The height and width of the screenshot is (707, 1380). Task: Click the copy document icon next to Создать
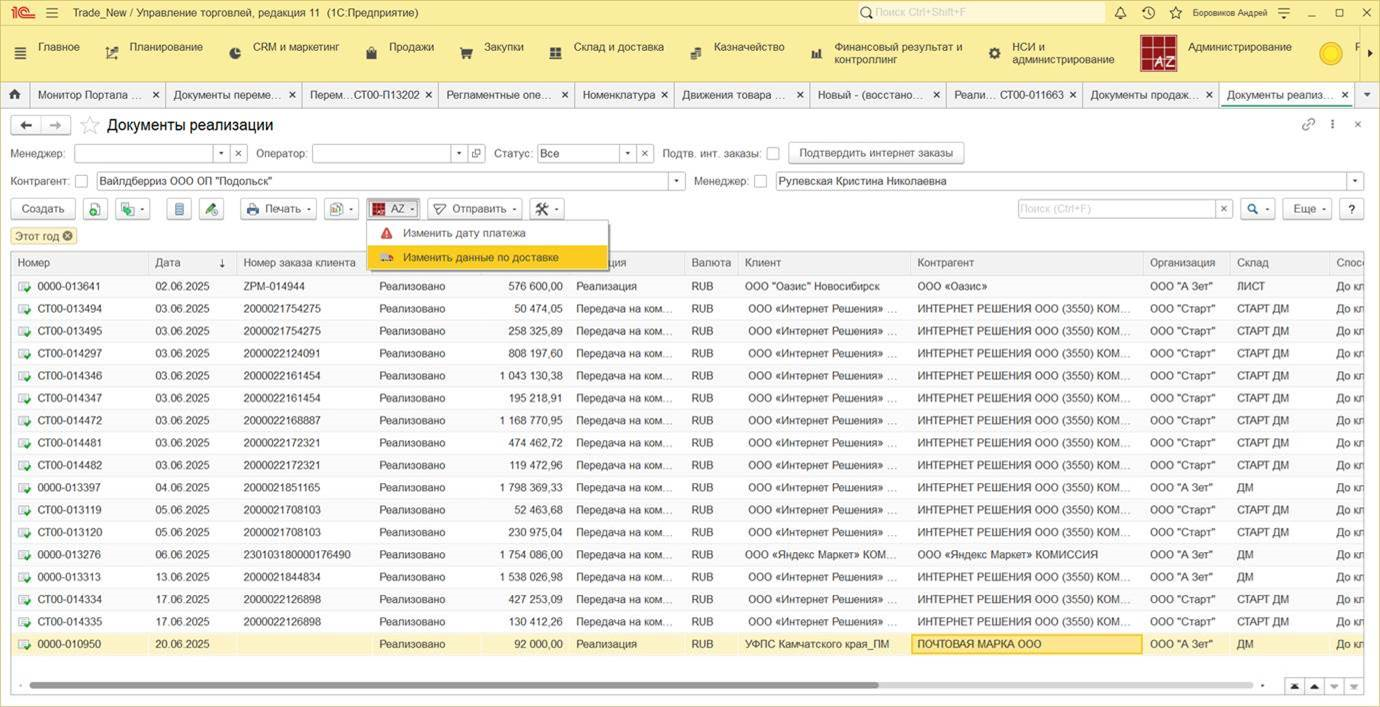[x=94, y=209]
